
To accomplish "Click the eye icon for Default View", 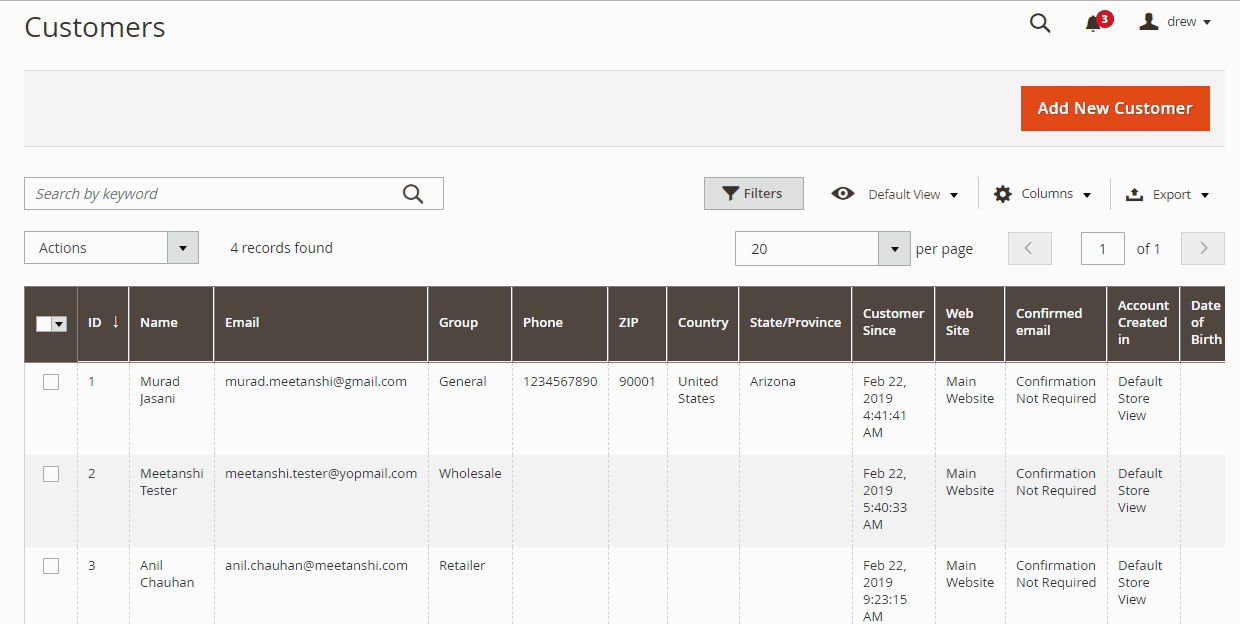I will coord(843,194).
